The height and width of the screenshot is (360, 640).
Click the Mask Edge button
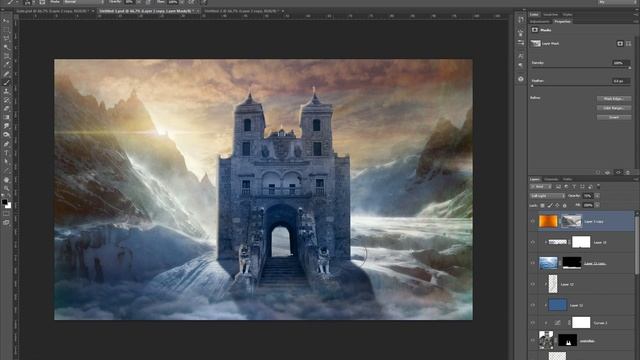coord(614,99)
